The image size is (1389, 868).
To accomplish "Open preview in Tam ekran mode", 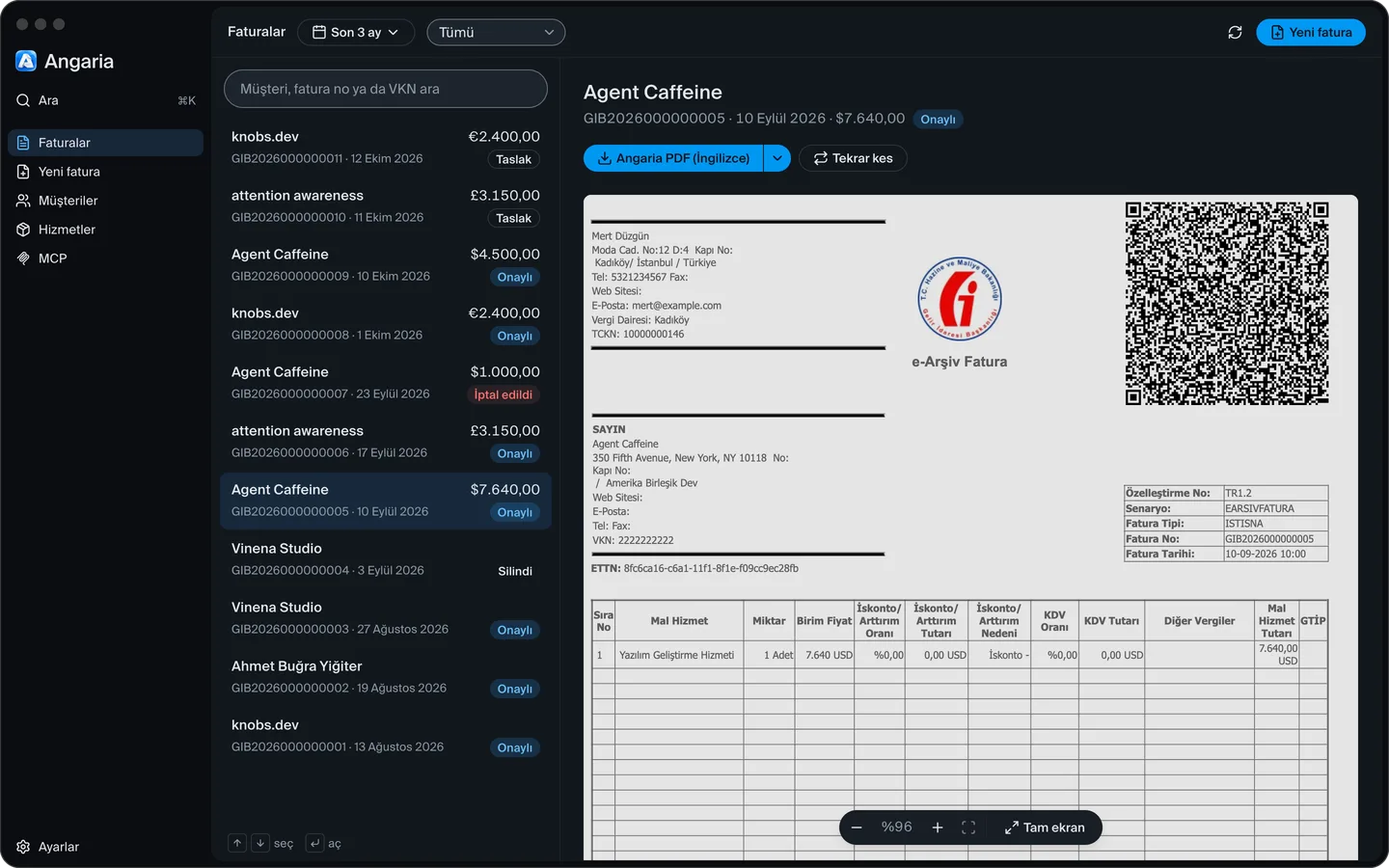I will coord(1045,827).
